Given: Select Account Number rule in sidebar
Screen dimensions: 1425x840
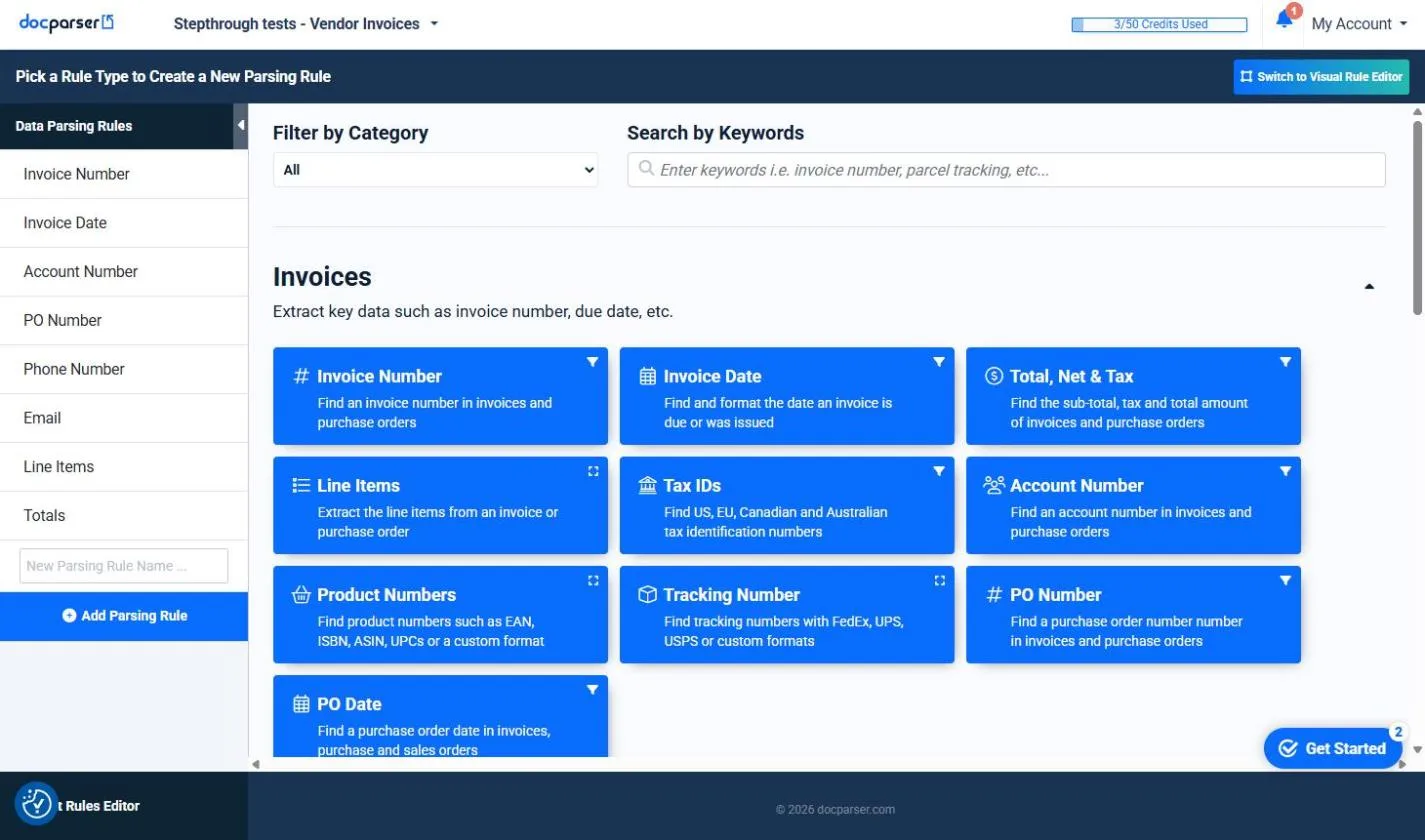Looking at the screenshot, I should pos(124,272).
